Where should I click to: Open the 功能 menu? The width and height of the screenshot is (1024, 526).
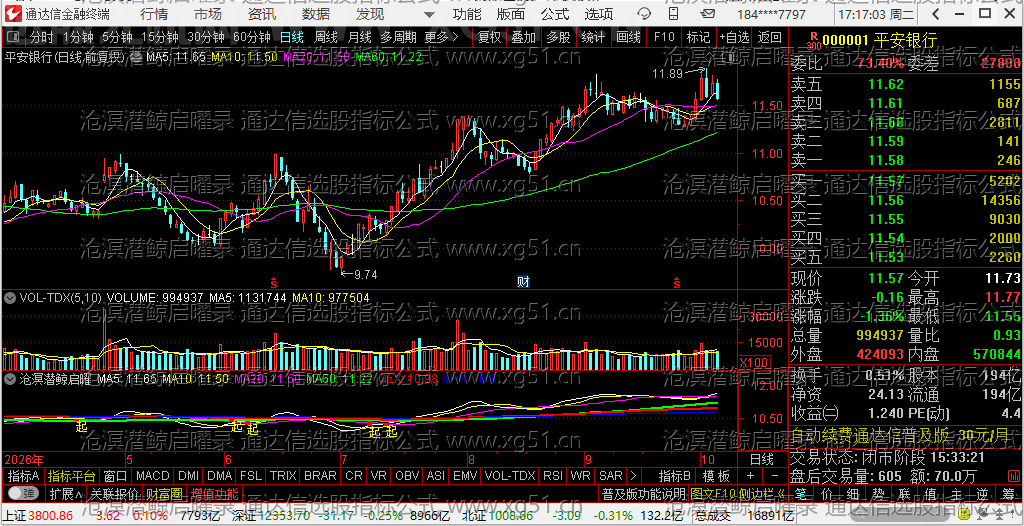467,14
